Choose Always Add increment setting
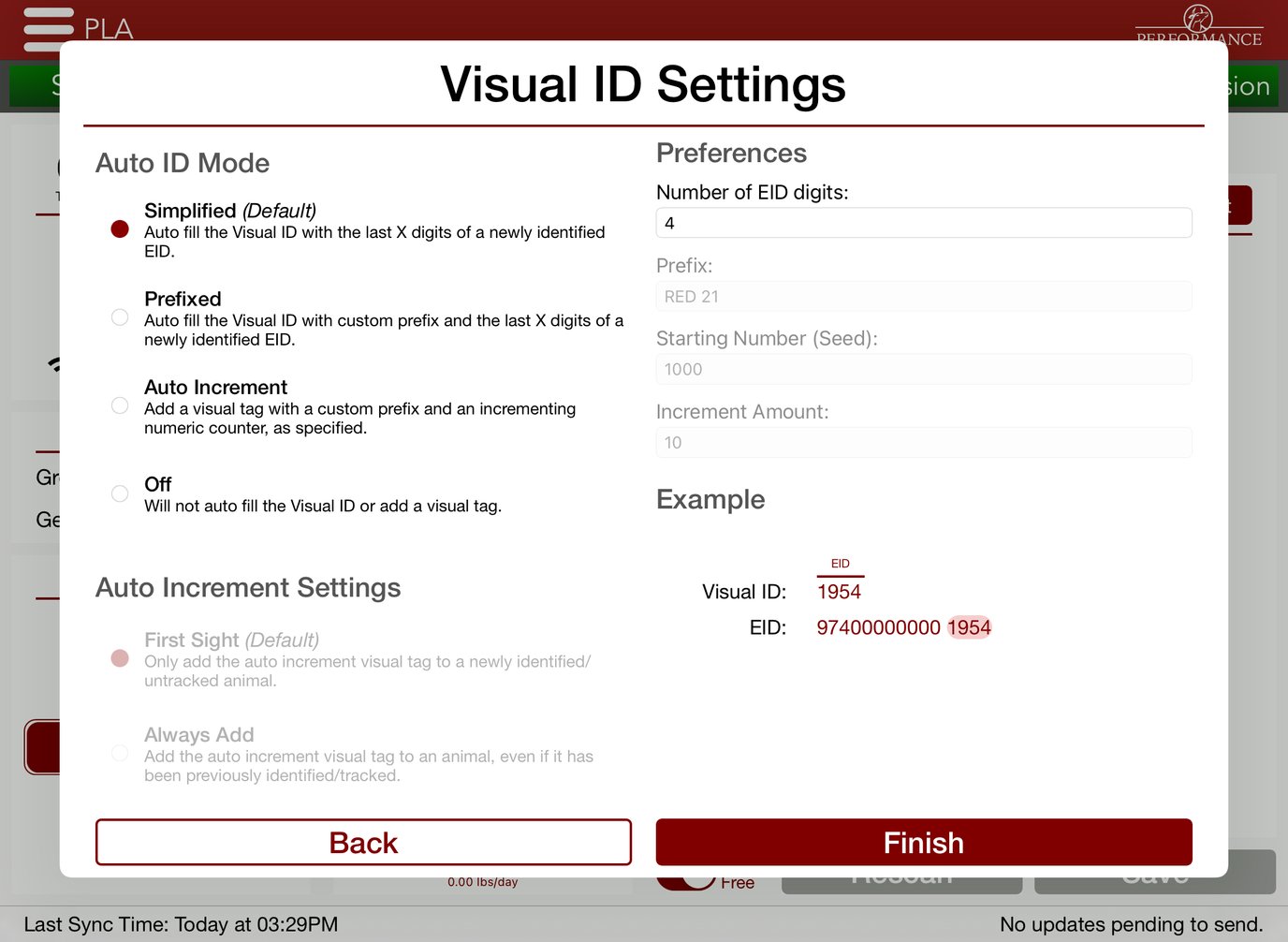 [119, 753]
